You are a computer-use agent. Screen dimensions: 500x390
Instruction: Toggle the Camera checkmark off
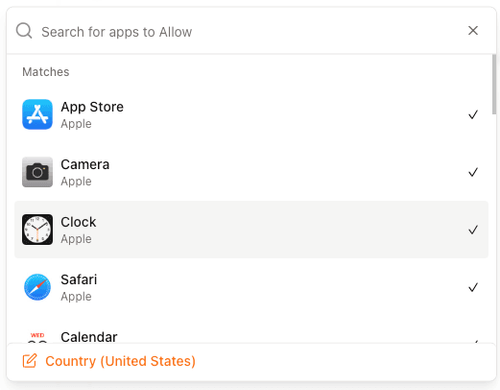(x=473, y=172)
